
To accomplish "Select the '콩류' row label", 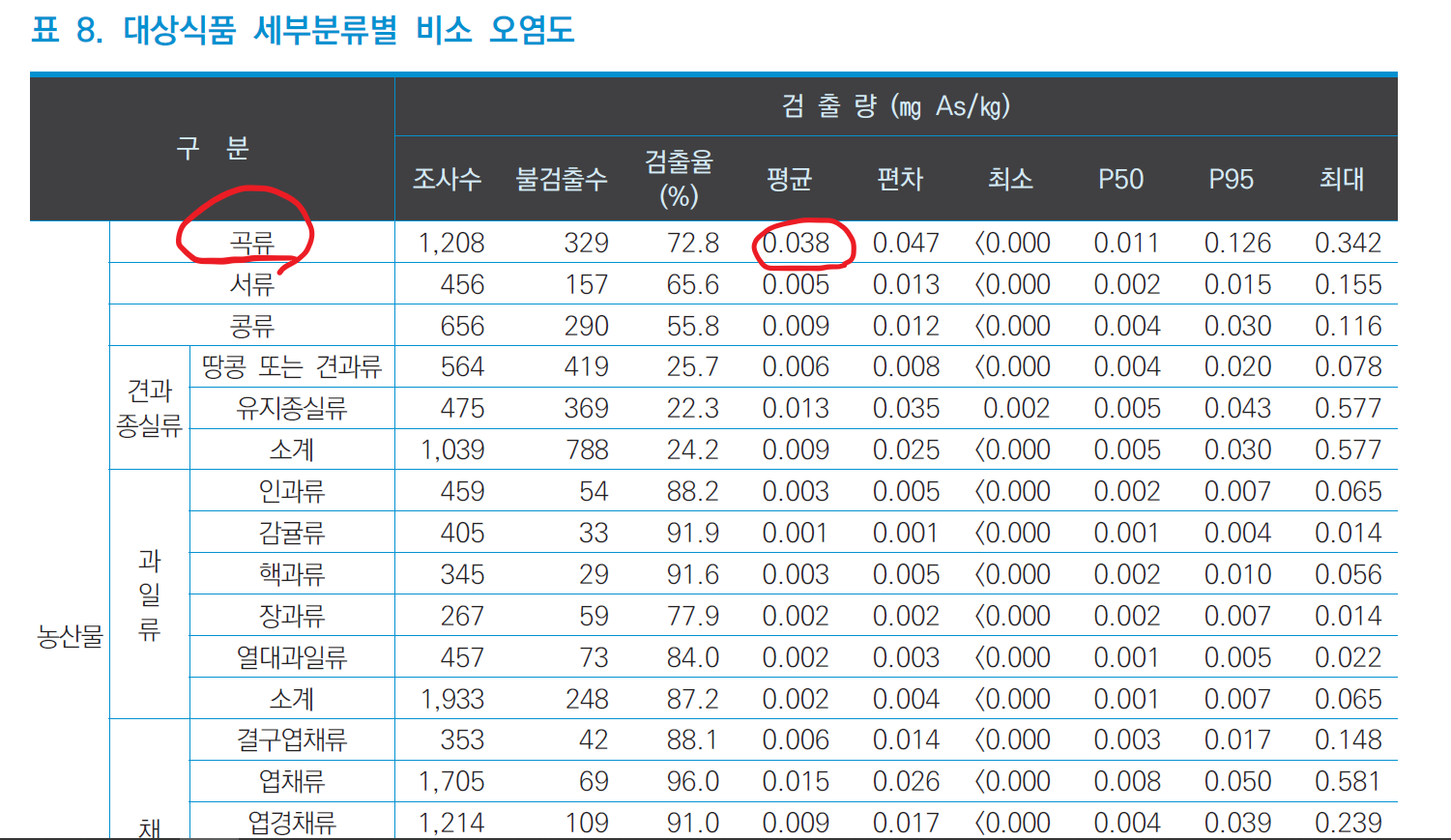I will tap(252, 327).
